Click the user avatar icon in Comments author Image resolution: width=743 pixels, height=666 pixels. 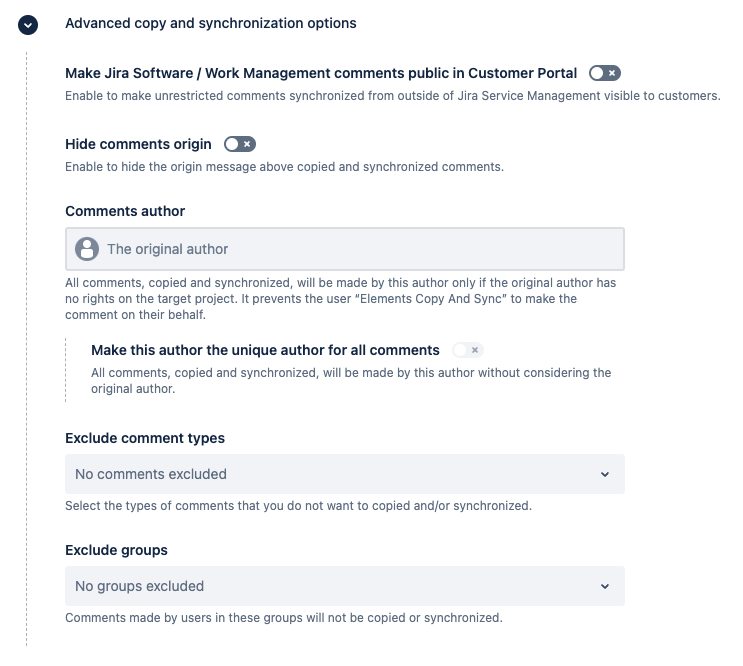[x=88, y=249]
